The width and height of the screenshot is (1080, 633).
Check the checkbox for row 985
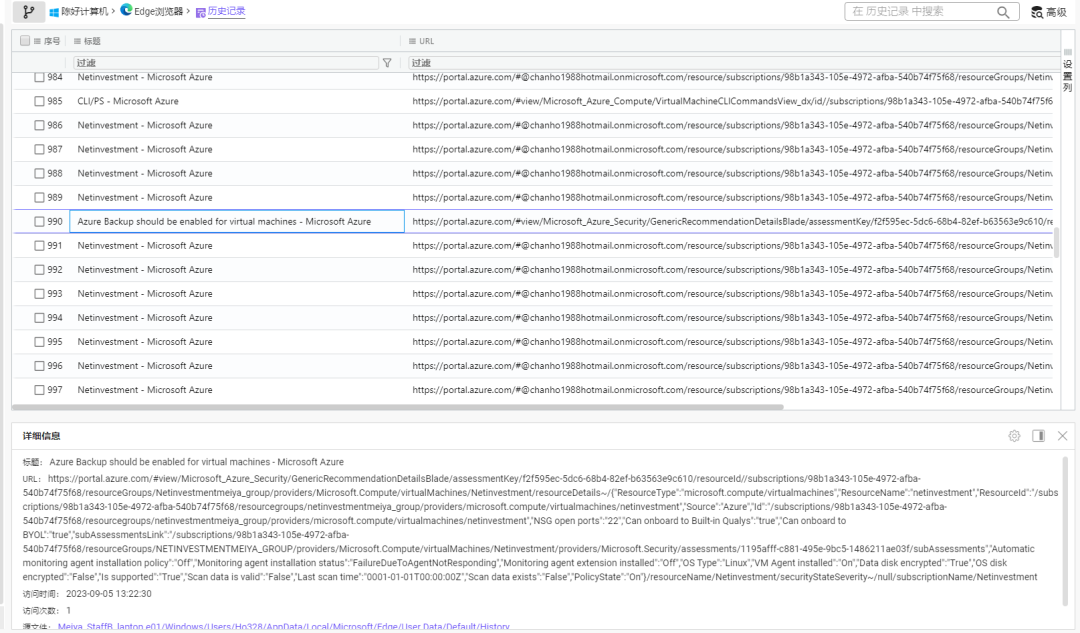39,101
